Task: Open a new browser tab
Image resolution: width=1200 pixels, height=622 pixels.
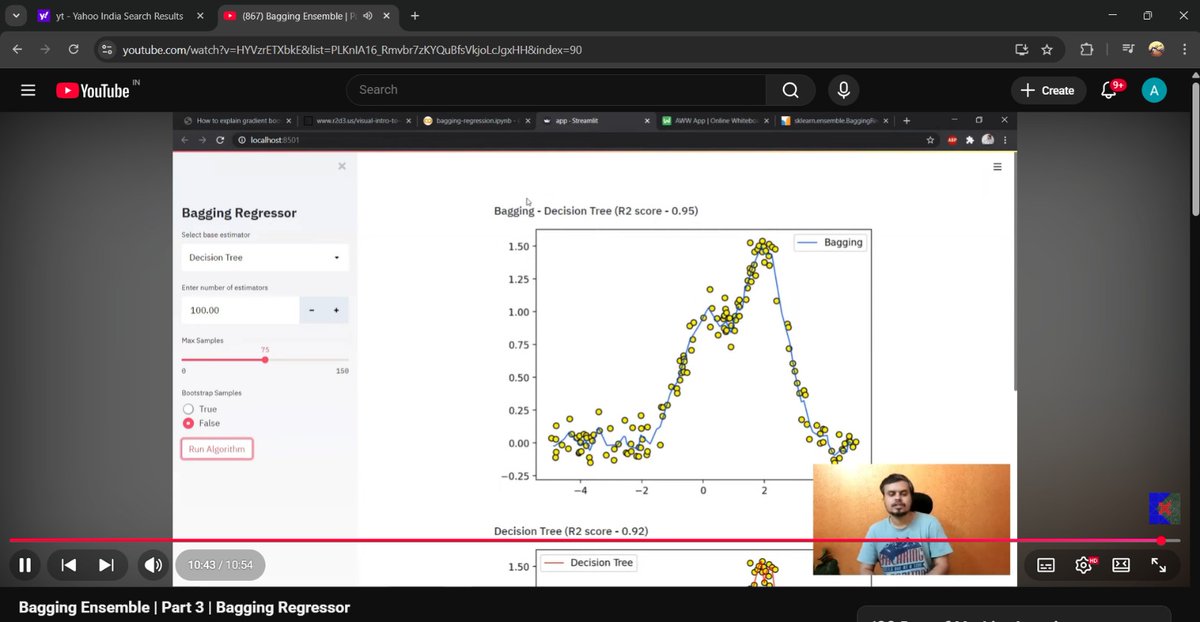Action: pos(415,16)
